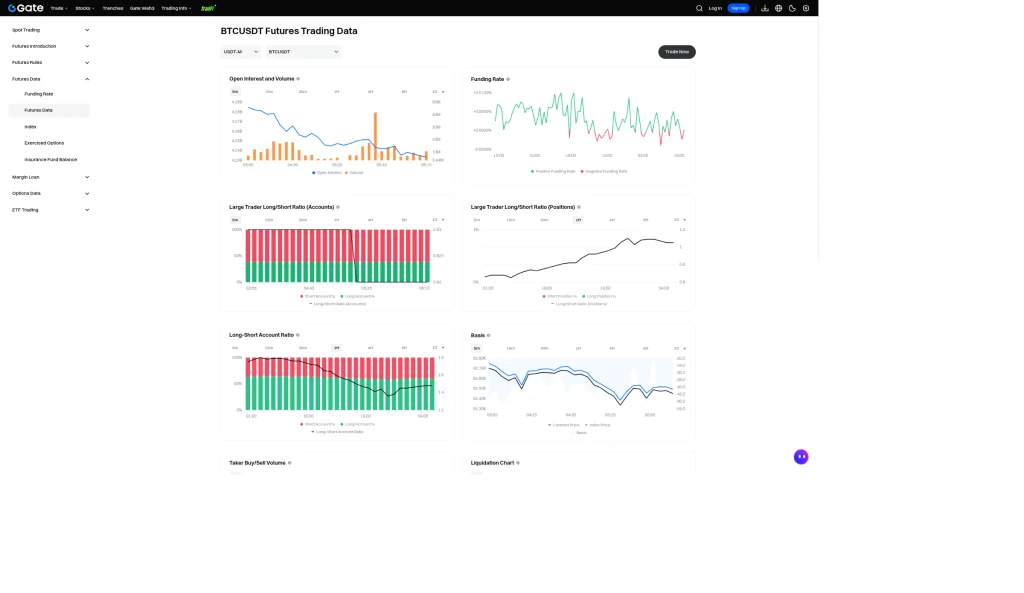Click the Log In link
The height and width of the screenshot is (593, 1024).
pos(715,8)
